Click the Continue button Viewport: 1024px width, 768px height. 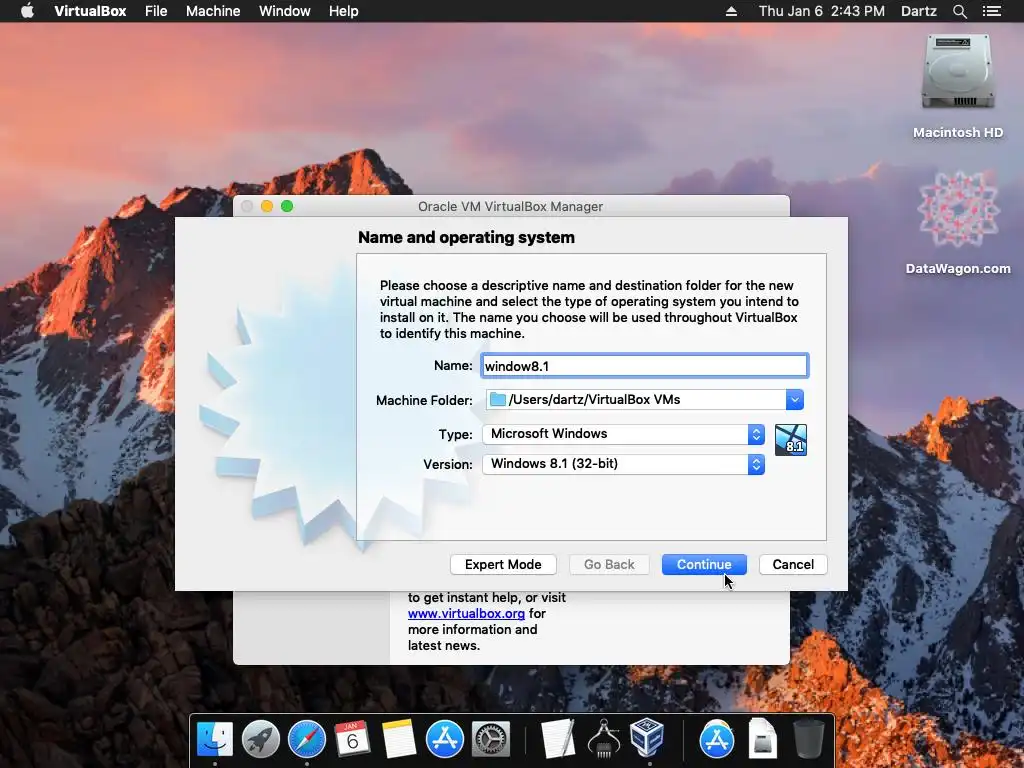pos(704,564)
